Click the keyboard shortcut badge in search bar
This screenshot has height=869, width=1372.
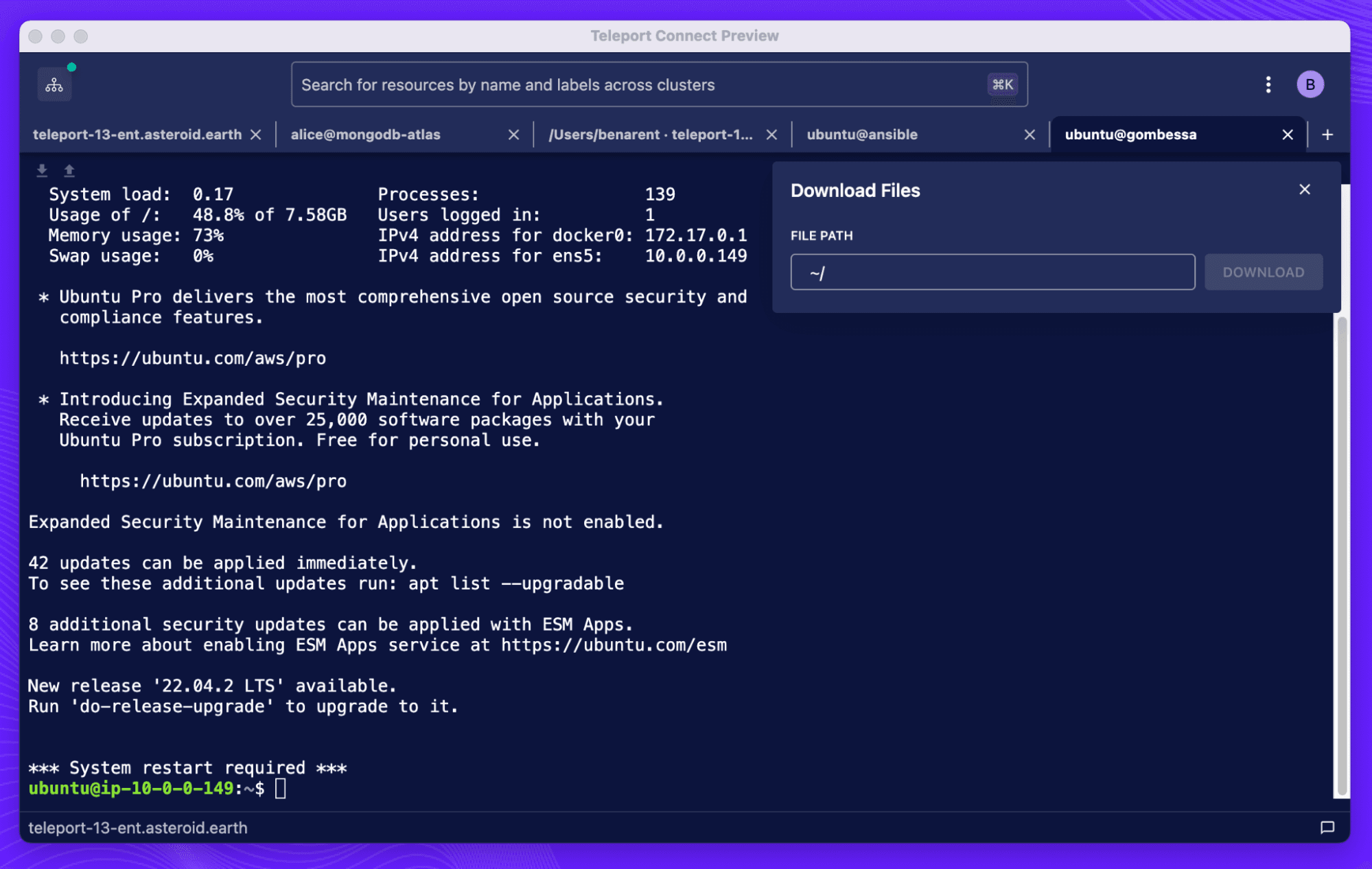pos(1003,84)
